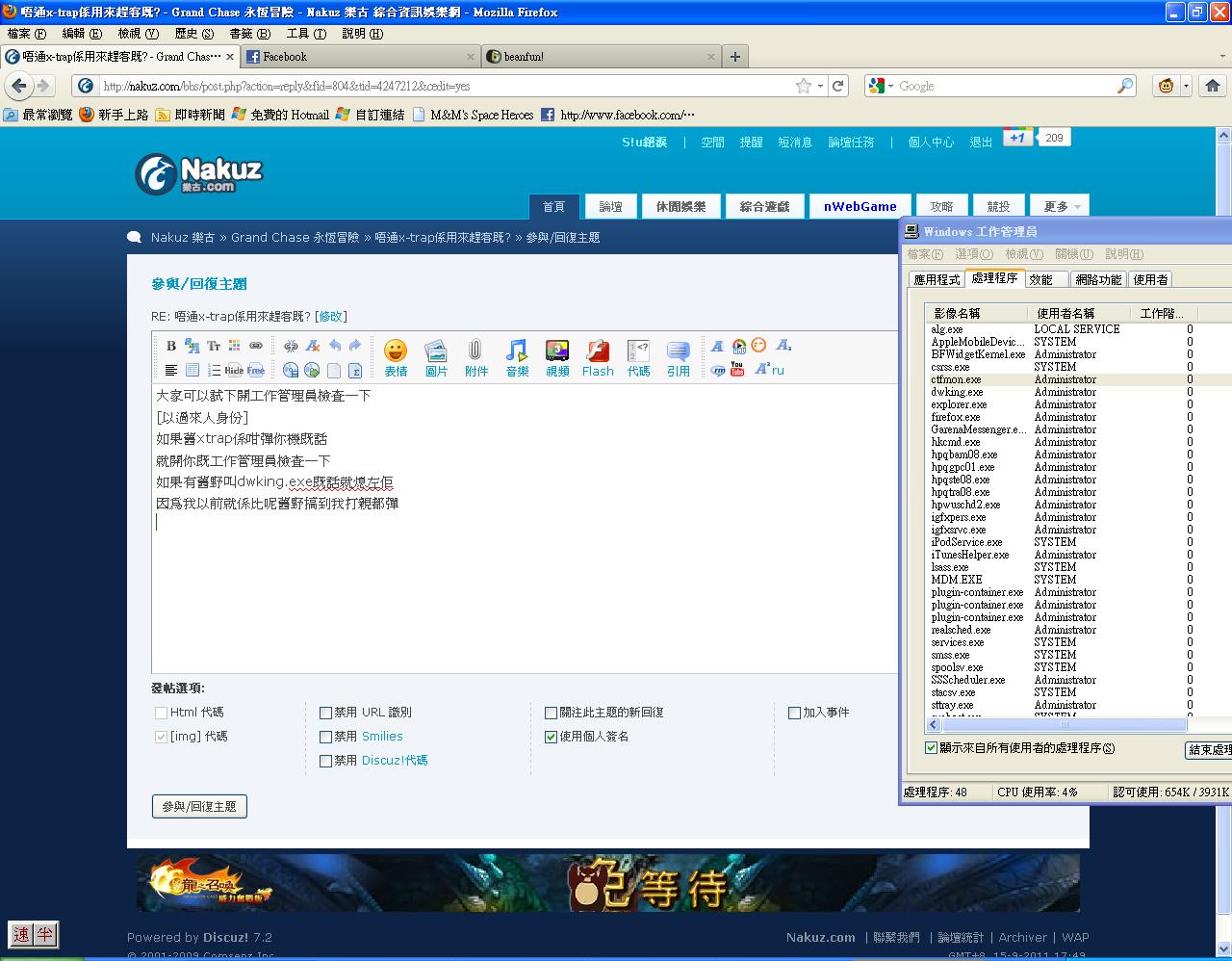Uncheck 使用個人簽名 option
Viewport: 1232px width, 961px height.
[x=551, y=737]
